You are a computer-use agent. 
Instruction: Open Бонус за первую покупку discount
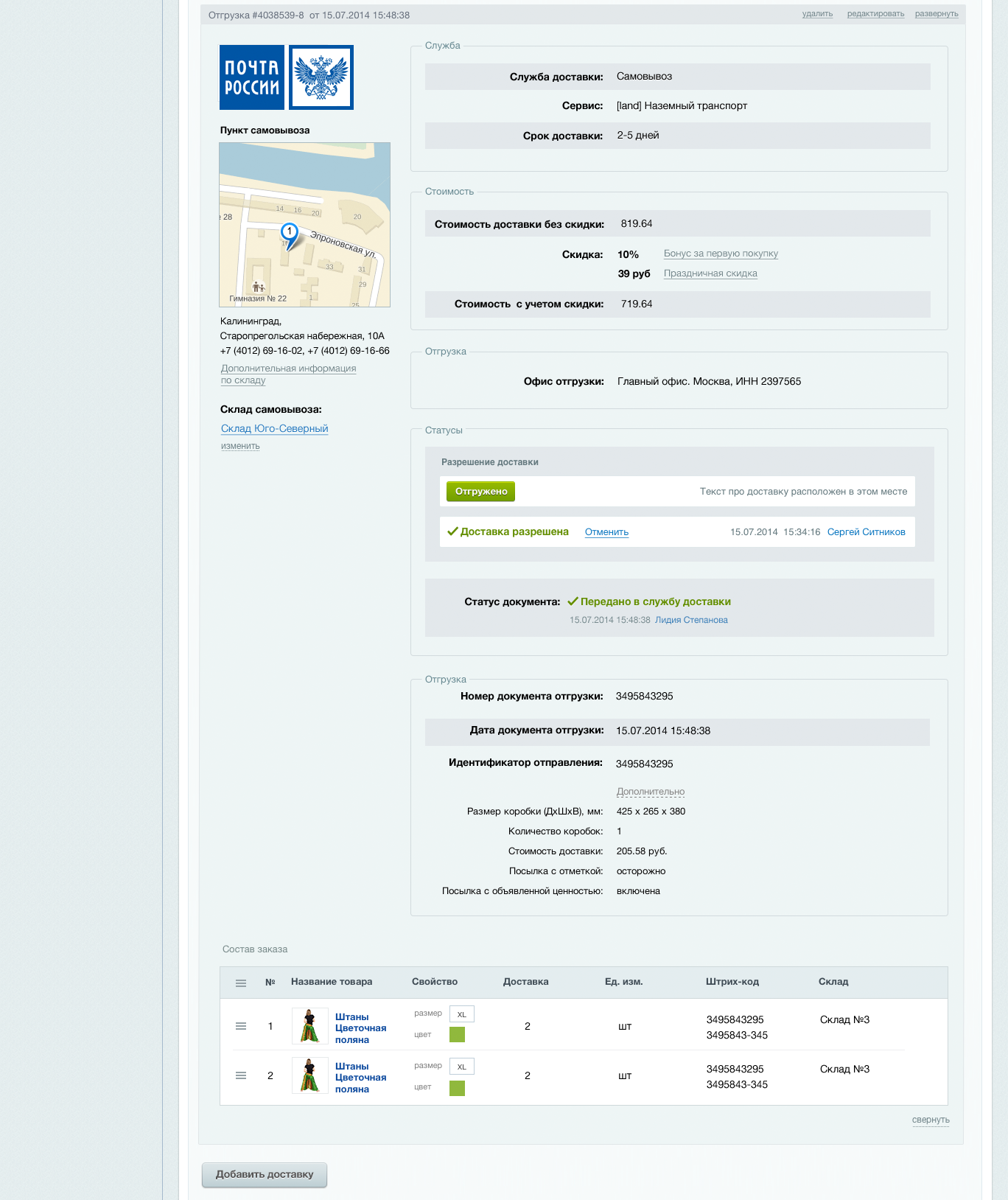pos(721,254)
